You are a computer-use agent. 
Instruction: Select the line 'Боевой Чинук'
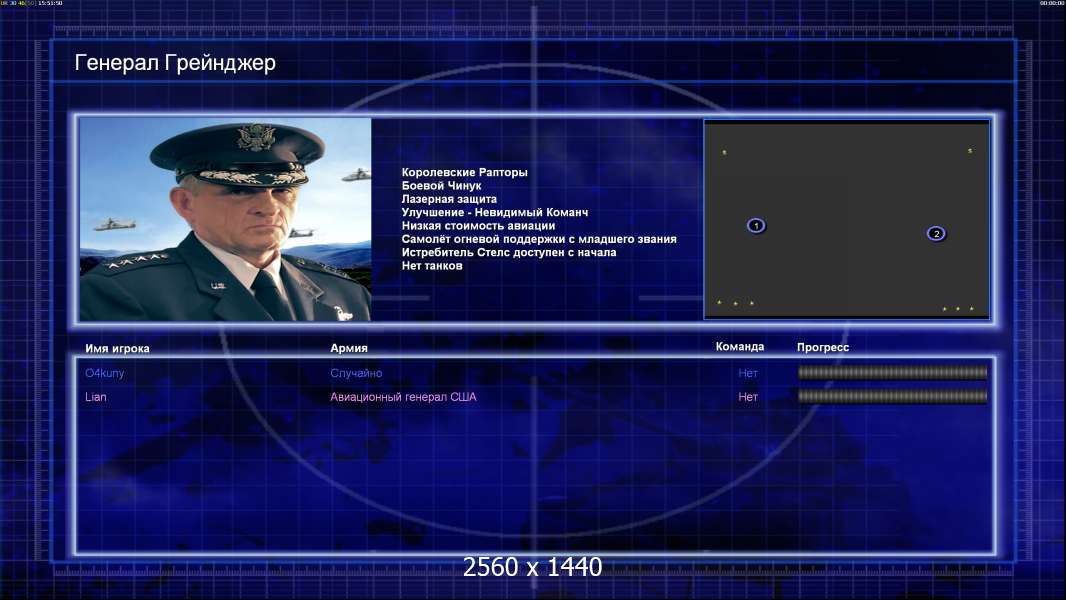(441, 186)
